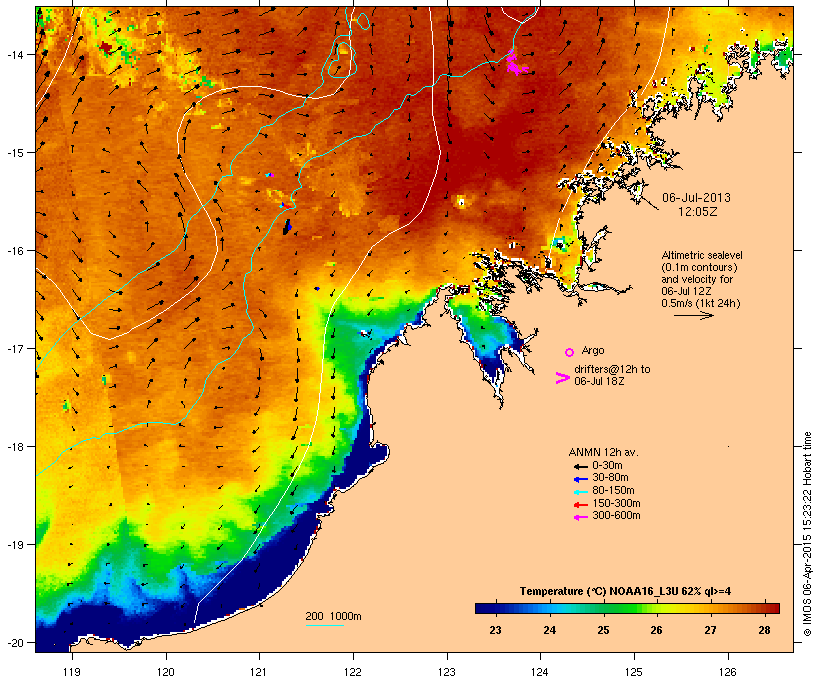Click the colorbar value 24
820x680 pixels.
[x=549, y=630]
